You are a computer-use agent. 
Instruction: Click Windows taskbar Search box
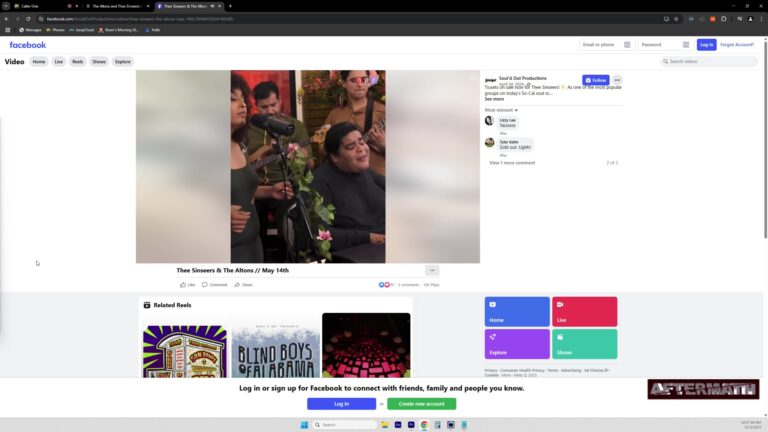click(345, 425)
